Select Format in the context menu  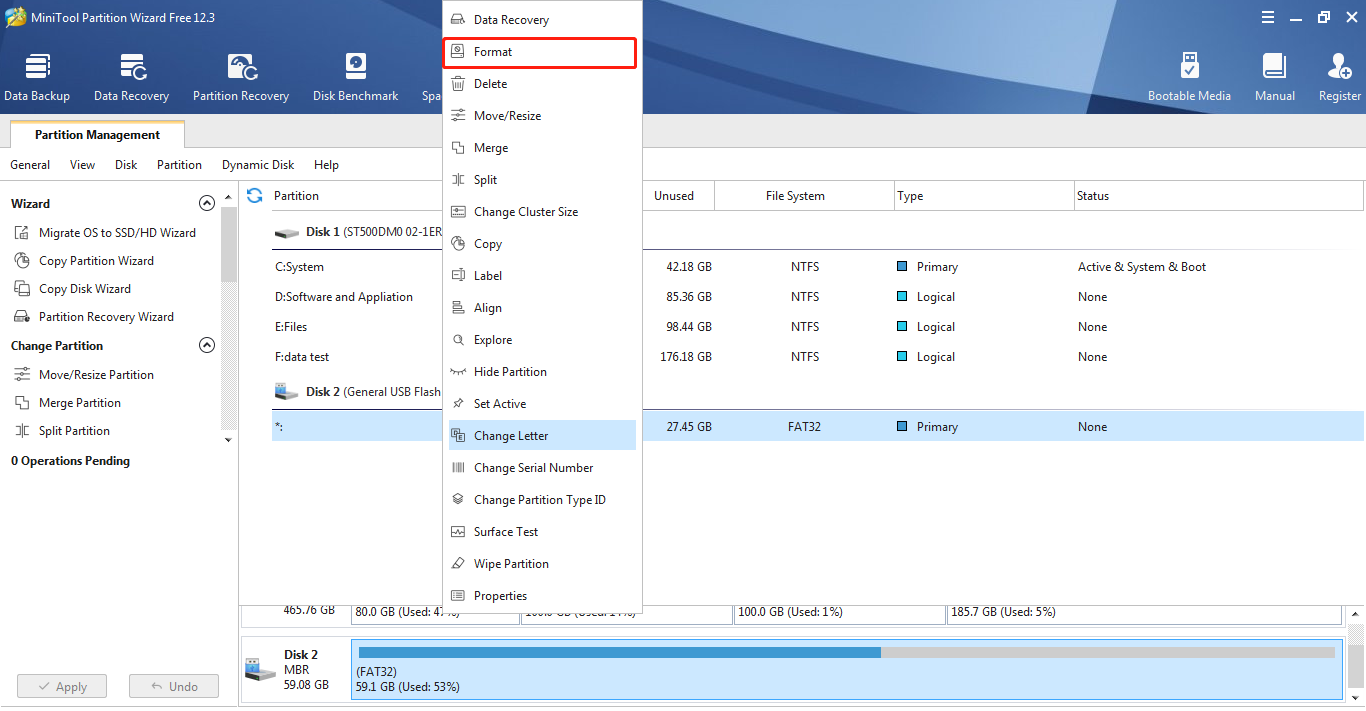[539, 52]
